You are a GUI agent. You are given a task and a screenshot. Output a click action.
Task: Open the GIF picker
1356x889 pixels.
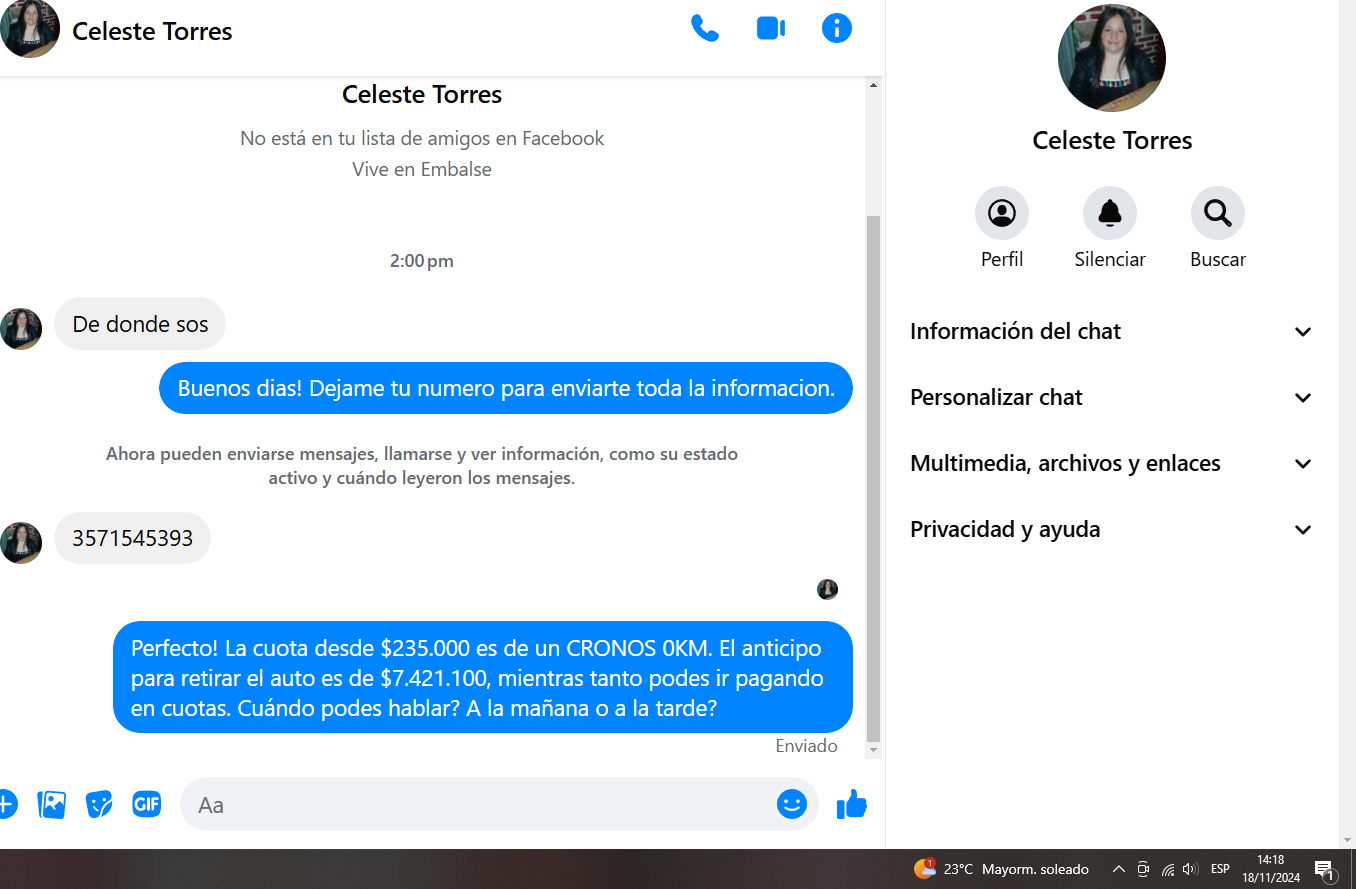tap(147, 804)
